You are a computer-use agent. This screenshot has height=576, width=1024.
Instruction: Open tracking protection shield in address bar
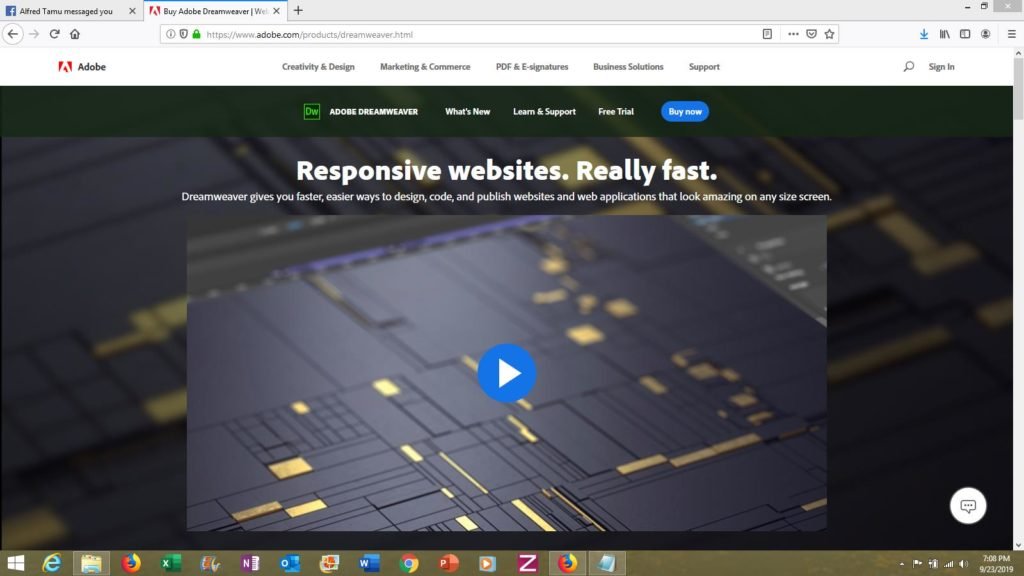tap(184, 34)
